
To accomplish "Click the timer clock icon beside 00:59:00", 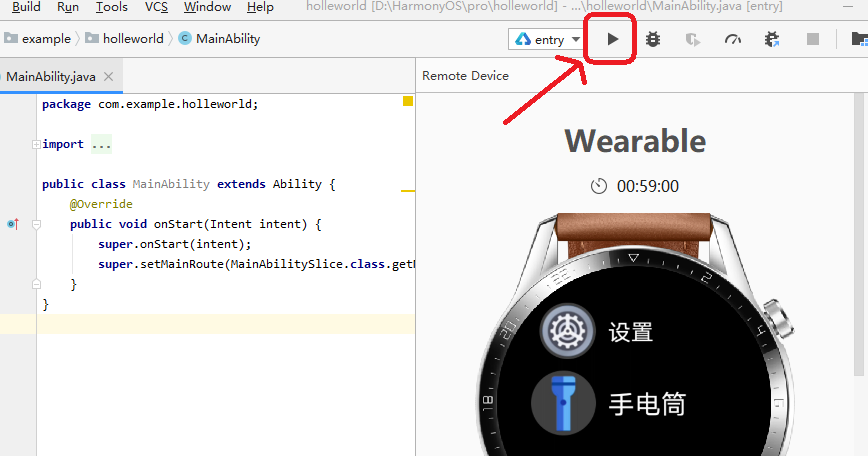I will pos(599,186).
